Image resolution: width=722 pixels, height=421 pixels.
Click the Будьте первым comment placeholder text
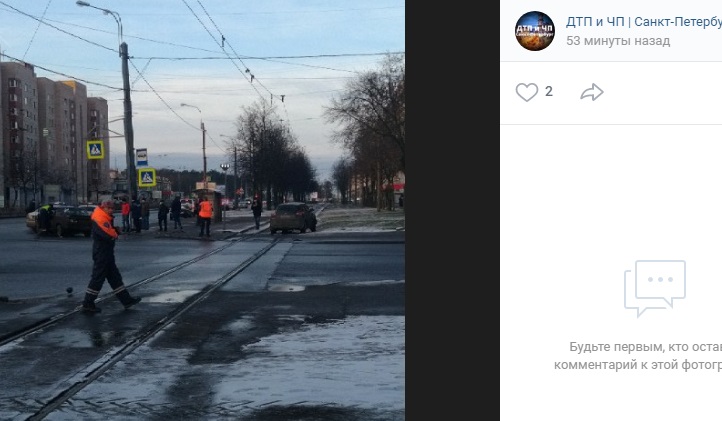pyautogui.click(x=638, y=356)
